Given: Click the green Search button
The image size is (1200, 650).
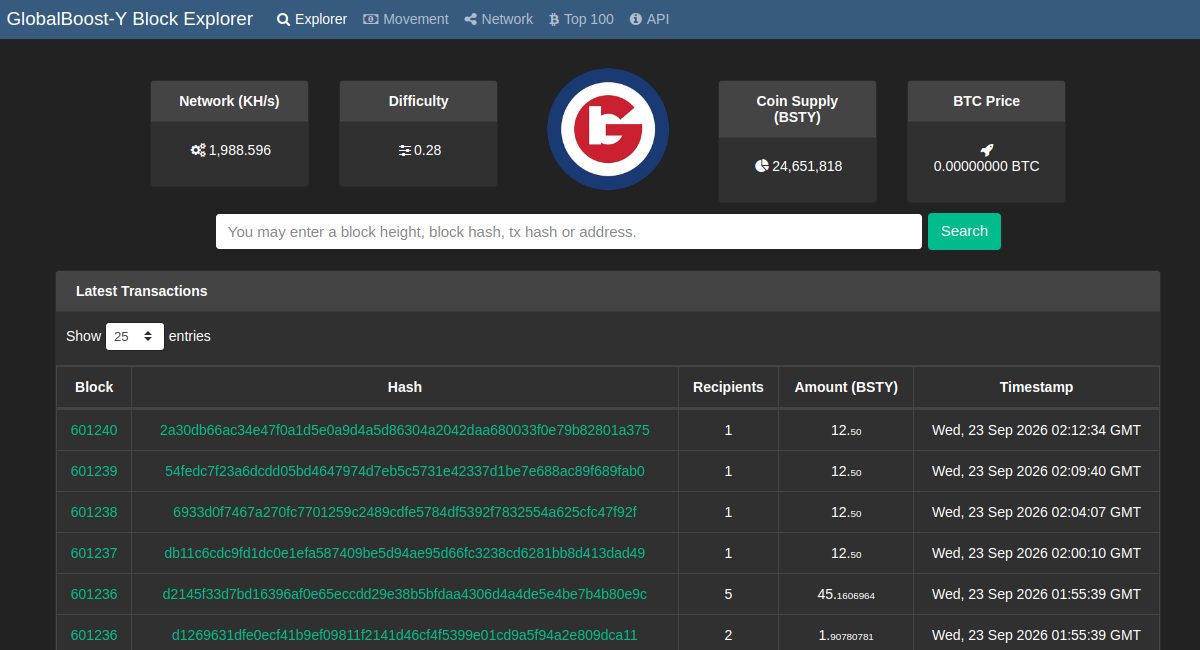Looking at the screenshot, I should click(964, 231).
